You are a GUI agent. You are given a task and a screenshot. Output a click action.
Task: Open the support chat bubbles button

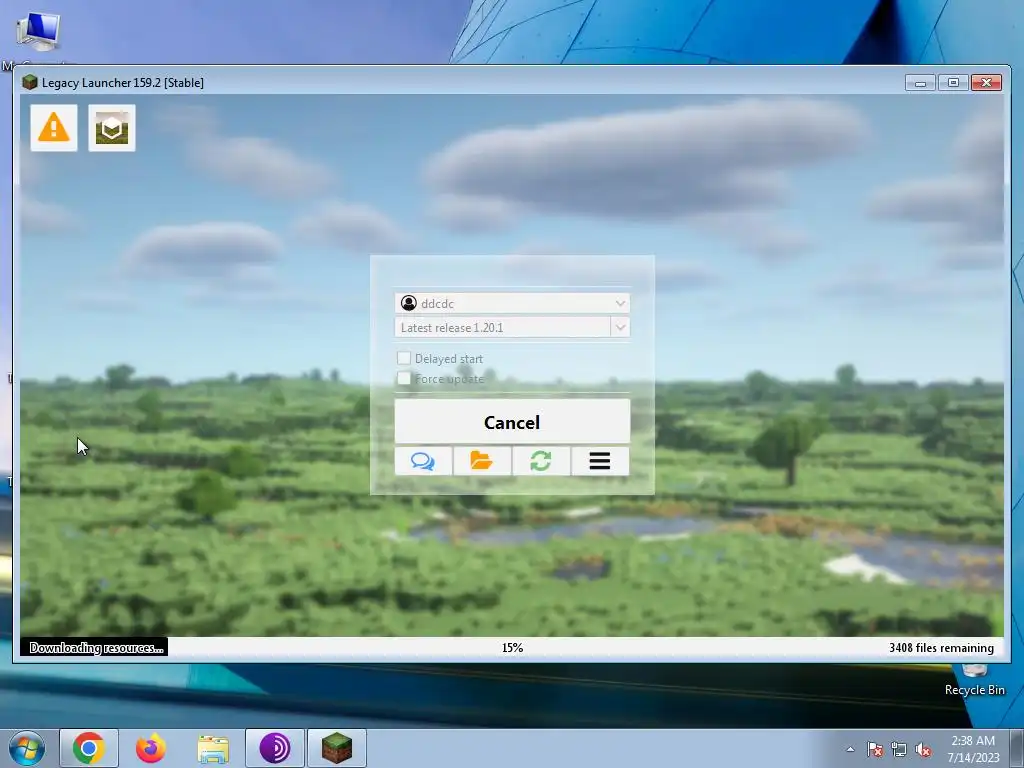(x=423, y=461)
